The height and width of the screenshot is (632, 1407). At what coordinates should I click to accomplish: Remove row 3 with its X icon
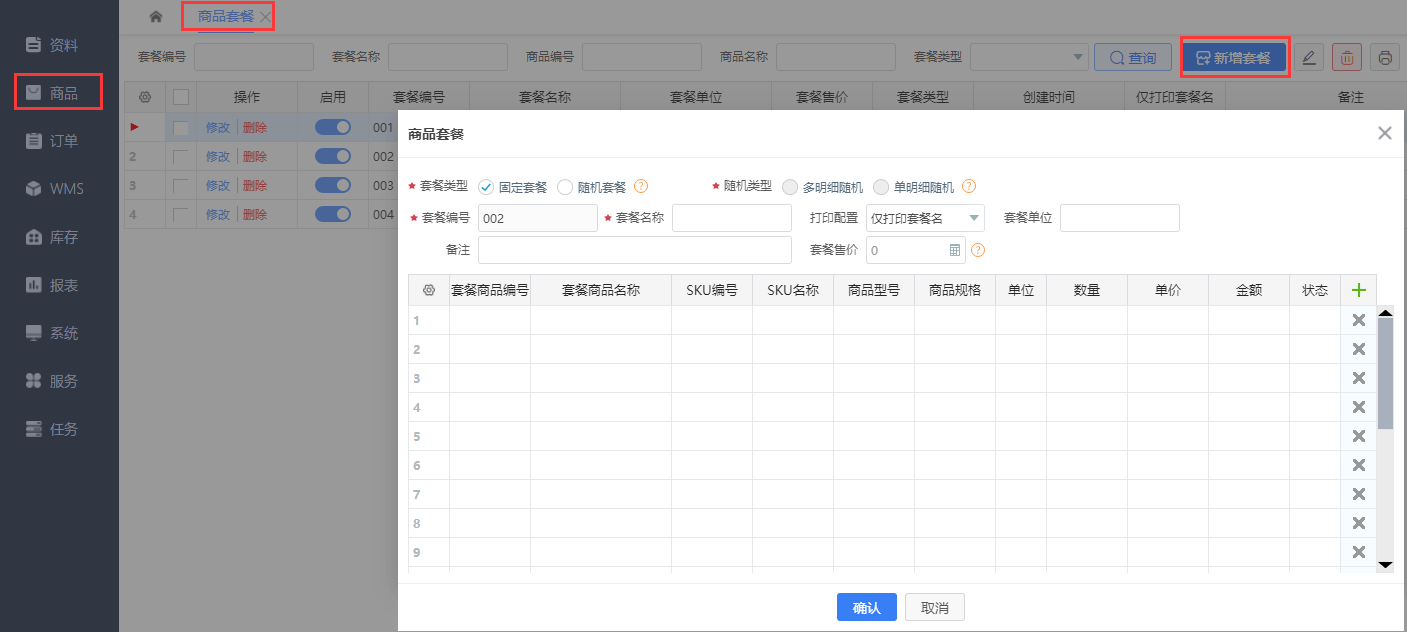1358,378
